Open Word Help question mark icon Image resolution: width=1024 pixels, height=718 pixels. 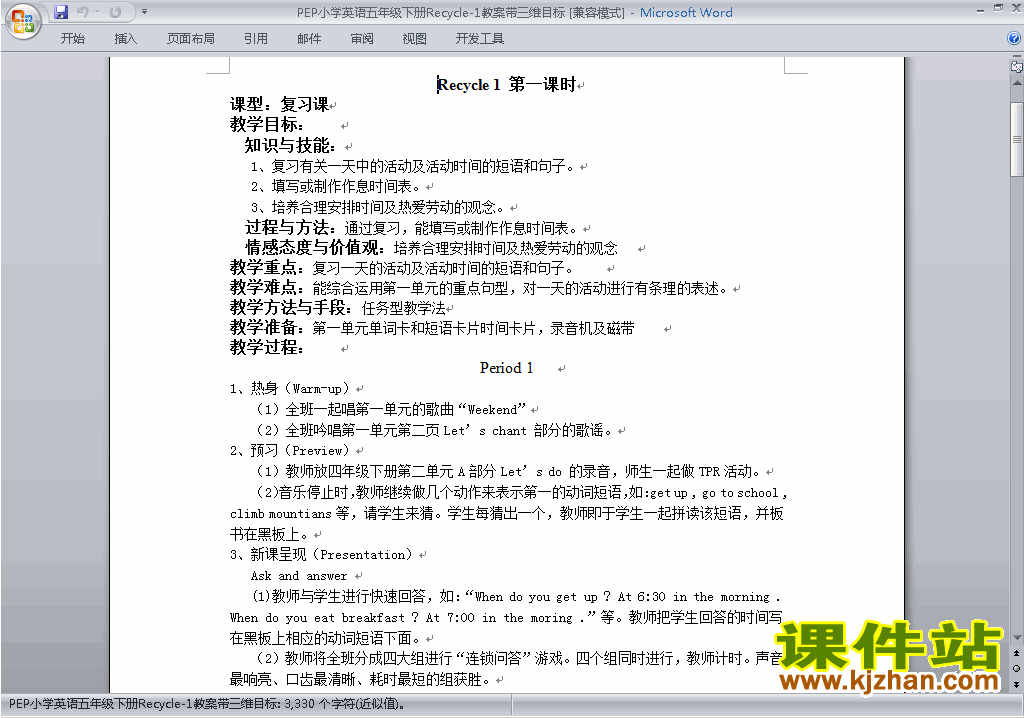click(1014, 39)
